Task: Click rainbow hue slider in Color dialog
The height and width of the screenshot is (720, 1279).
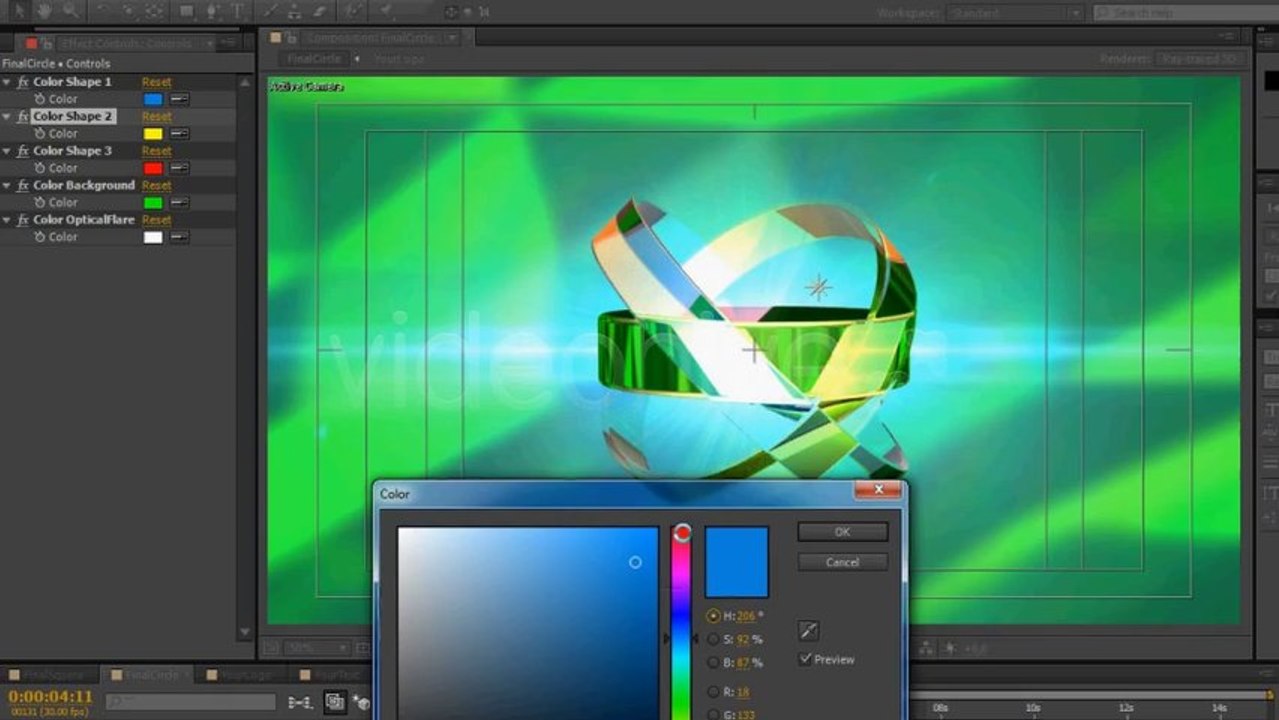Action: pos(681,622)
